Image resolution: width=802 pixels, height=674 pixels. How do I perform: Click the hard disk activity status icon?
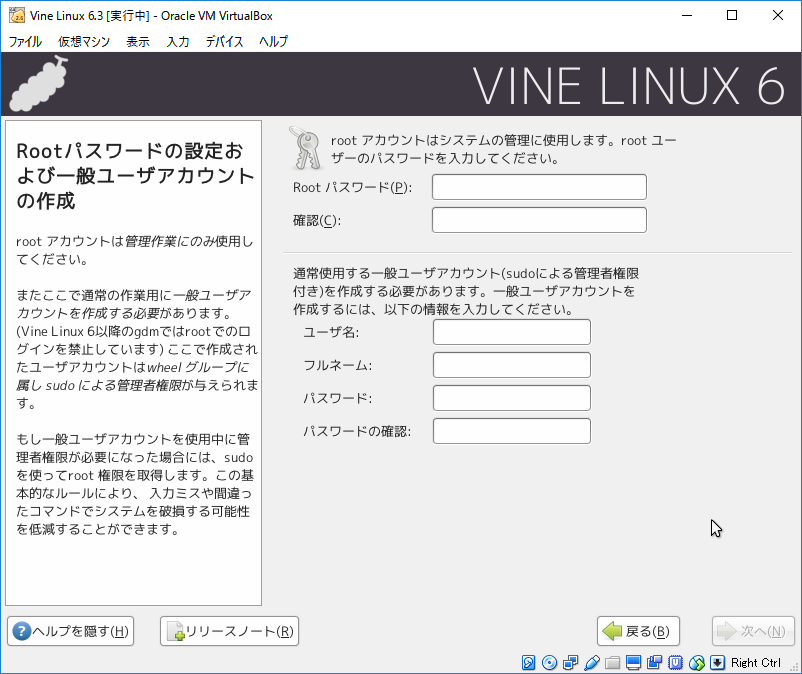[x=529, y=662]
